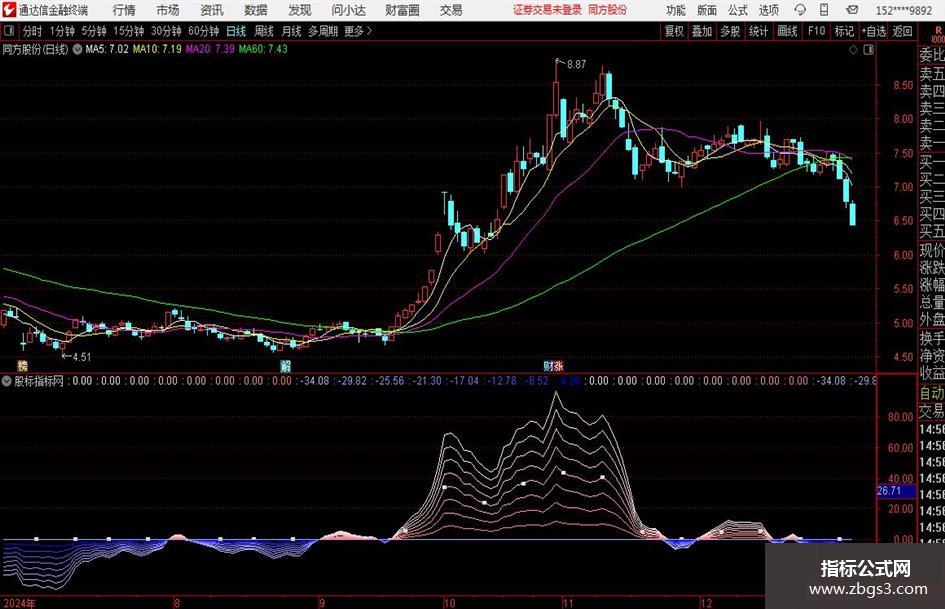
Task: Click the 8.87 high price label
Action: (576, 65)
